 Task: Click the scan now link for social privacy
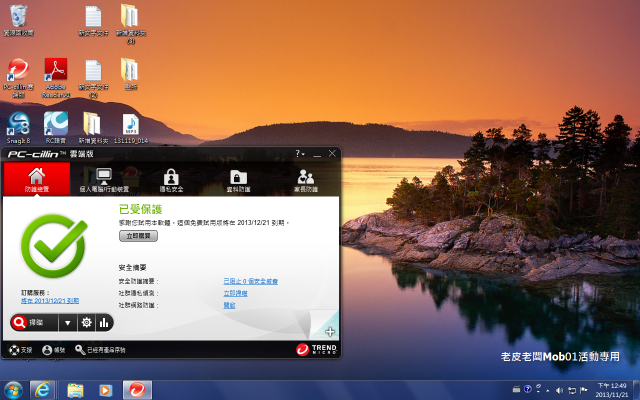pyautogui.click(x=236, y=293)
